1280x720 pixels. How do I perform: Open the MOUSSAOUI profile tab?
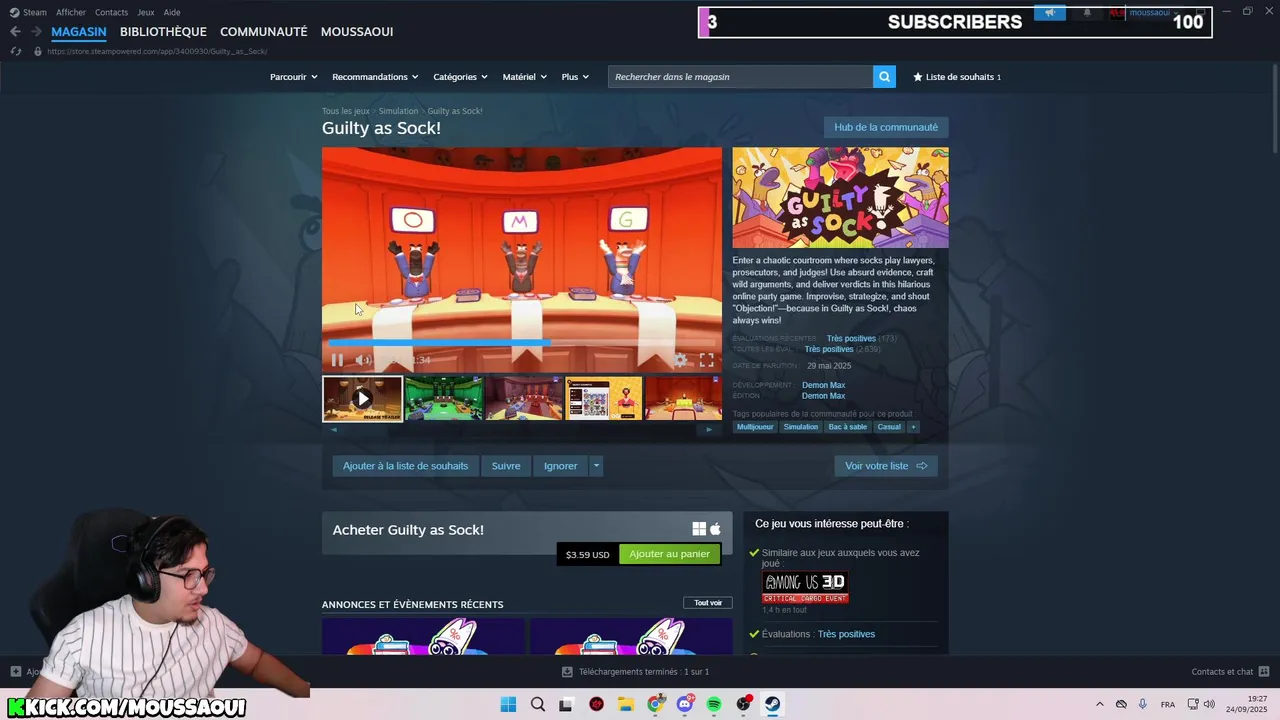pos(357,32)
